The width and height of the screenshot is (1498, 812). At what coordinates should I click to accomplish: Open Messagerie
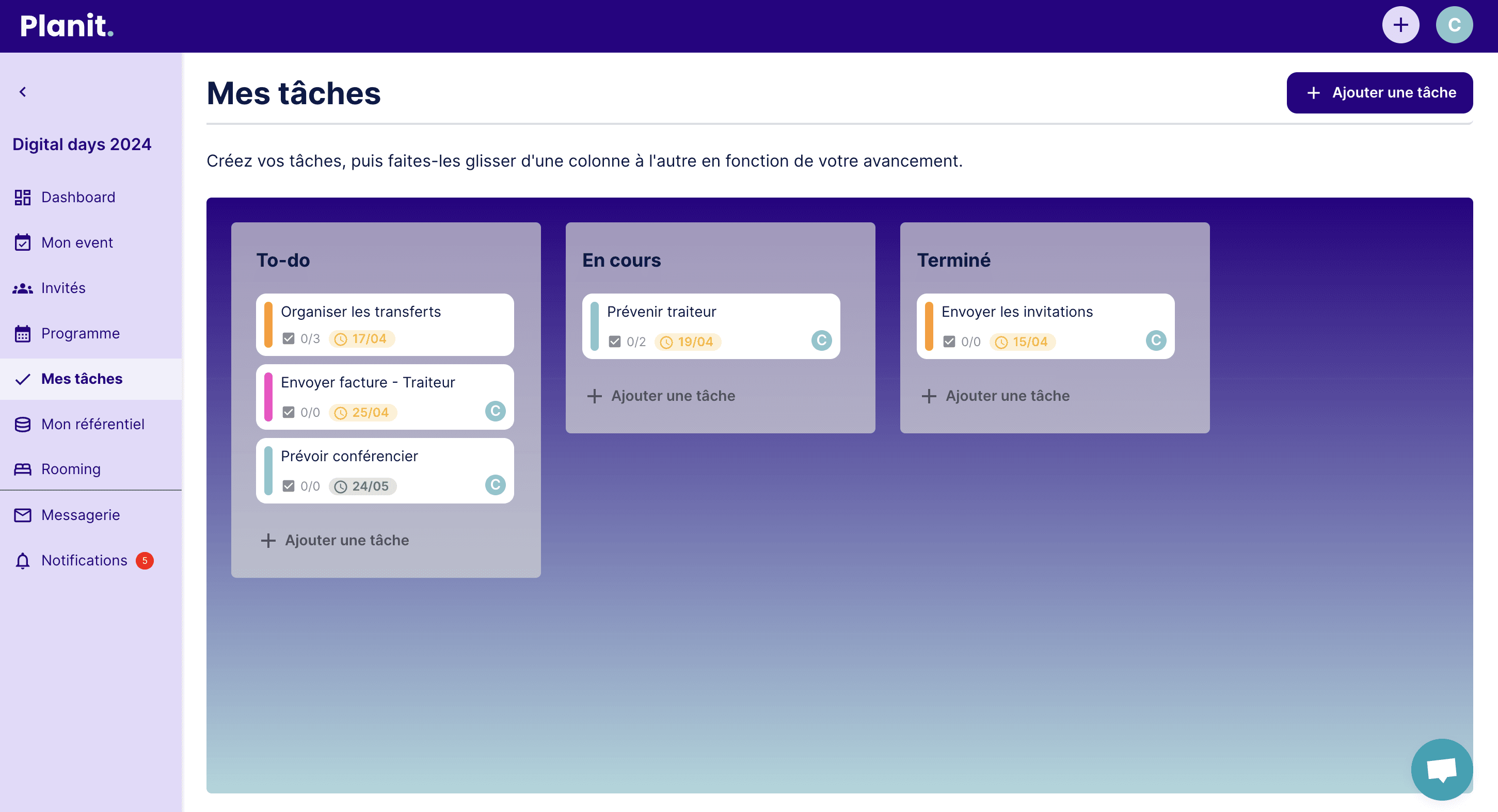click(91, 515)
